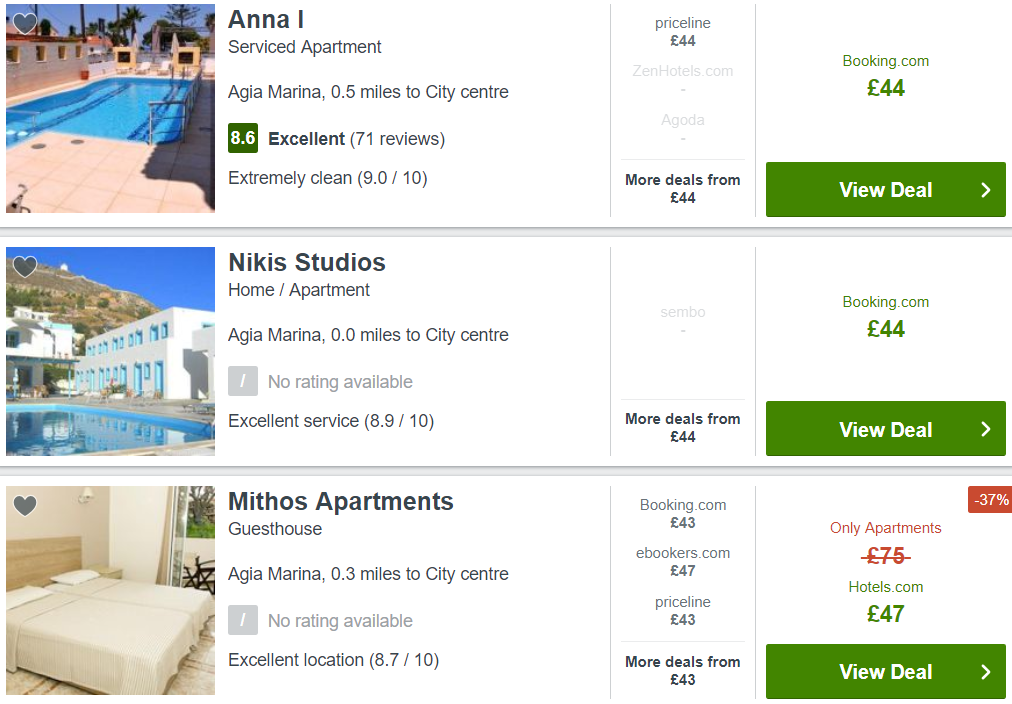
Task: Click the grey no-rating badge on Mithos Apartments
Action: point(243,620)
